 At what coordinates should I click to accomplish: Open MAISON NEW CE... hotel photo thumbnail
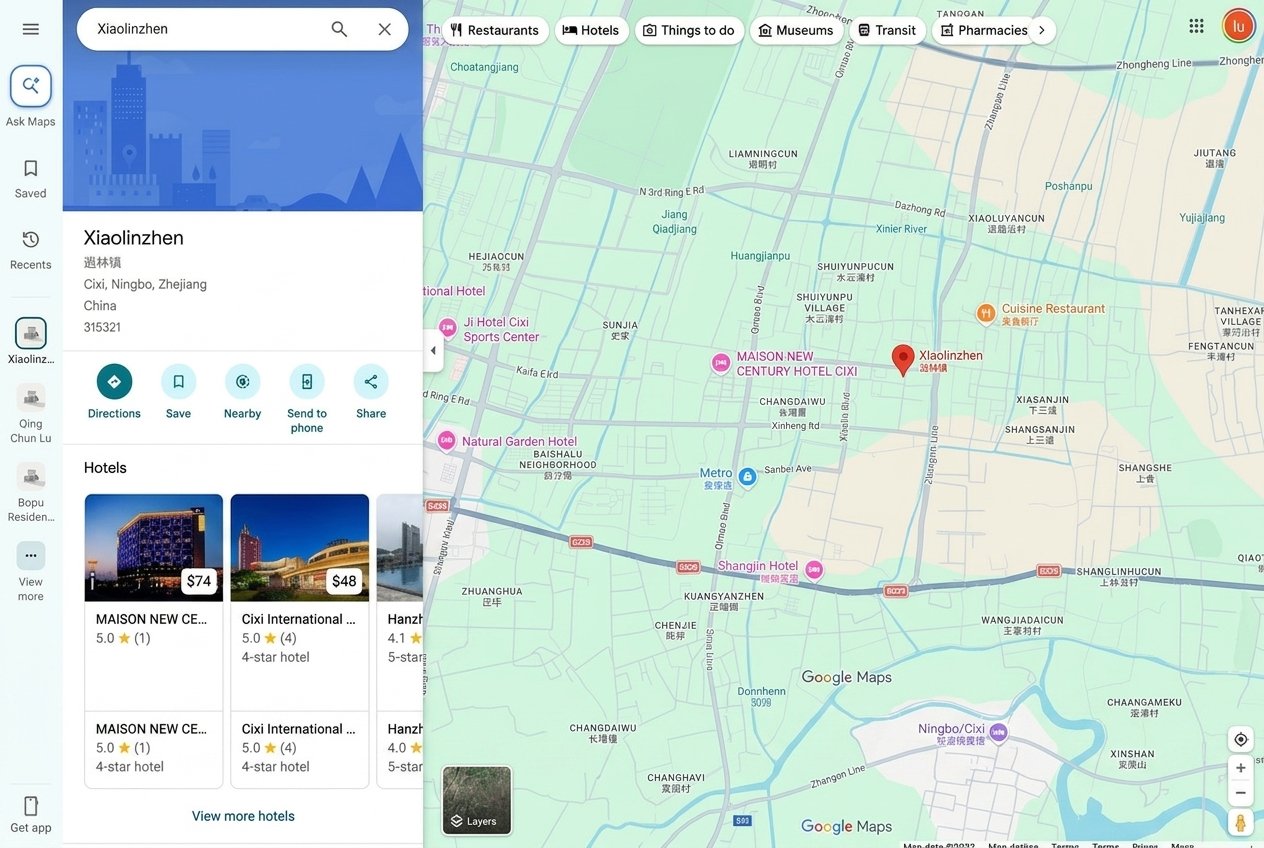click(x=153, y=548)
